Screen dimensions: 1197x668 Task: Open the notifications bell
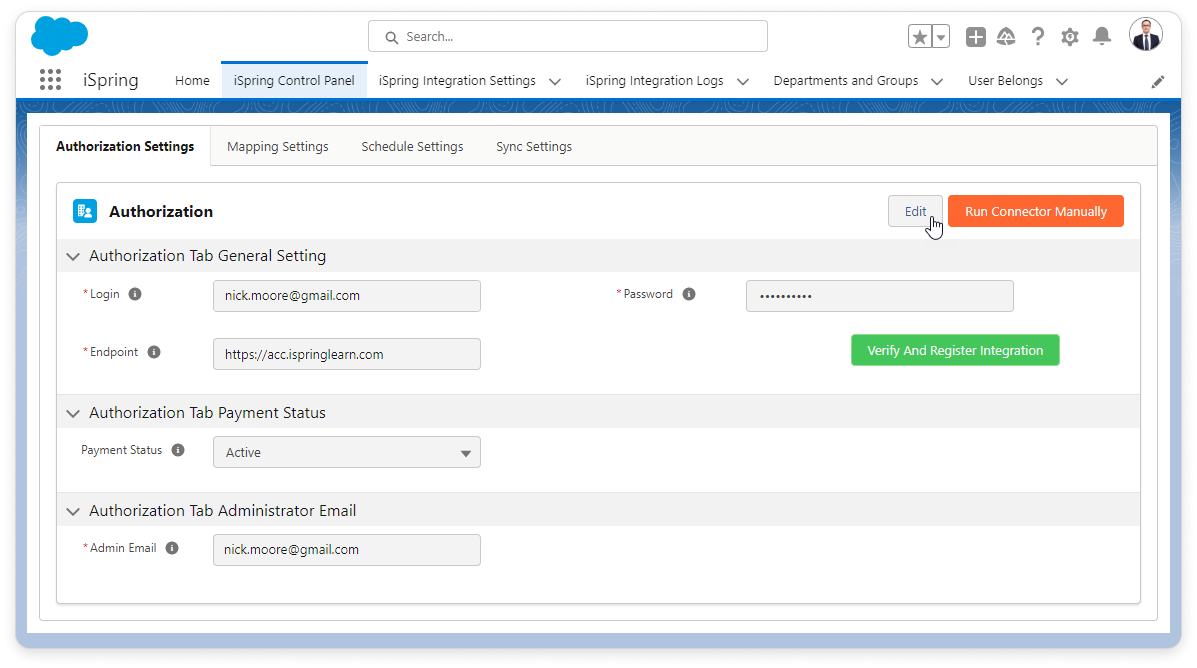[1102, 37]
